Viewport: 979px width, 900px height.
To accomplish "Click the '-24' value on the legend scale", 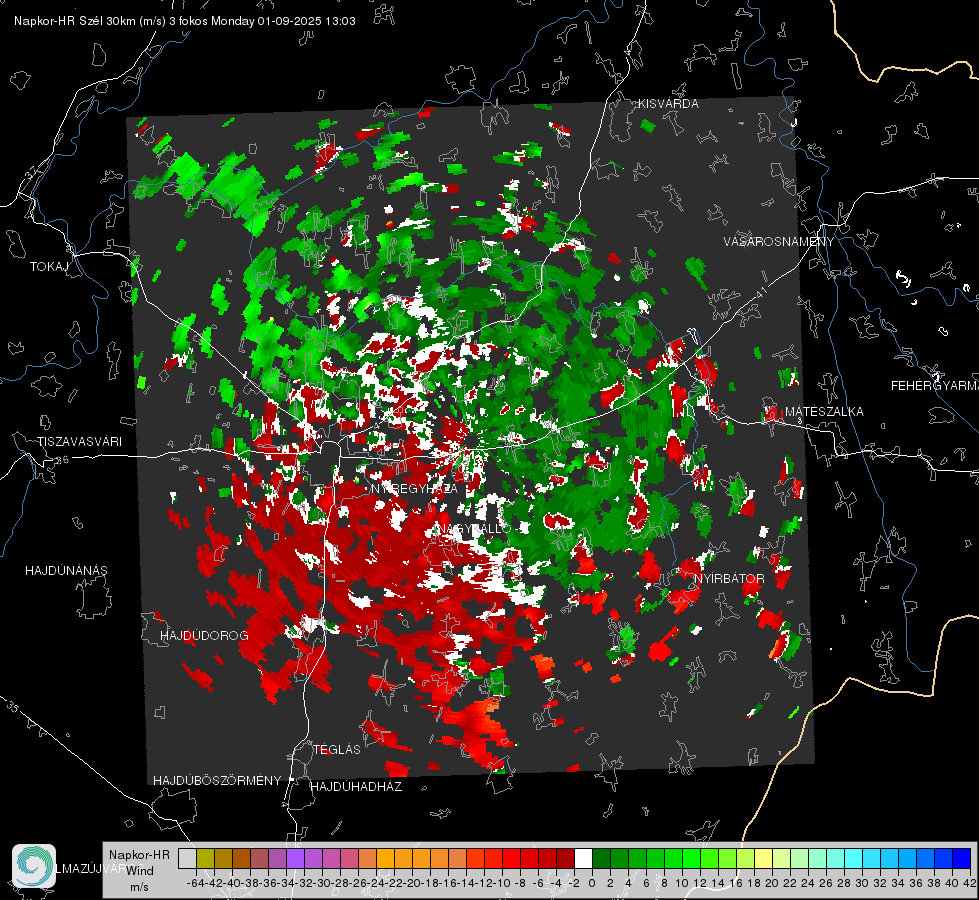I will (x=377, y=884).
